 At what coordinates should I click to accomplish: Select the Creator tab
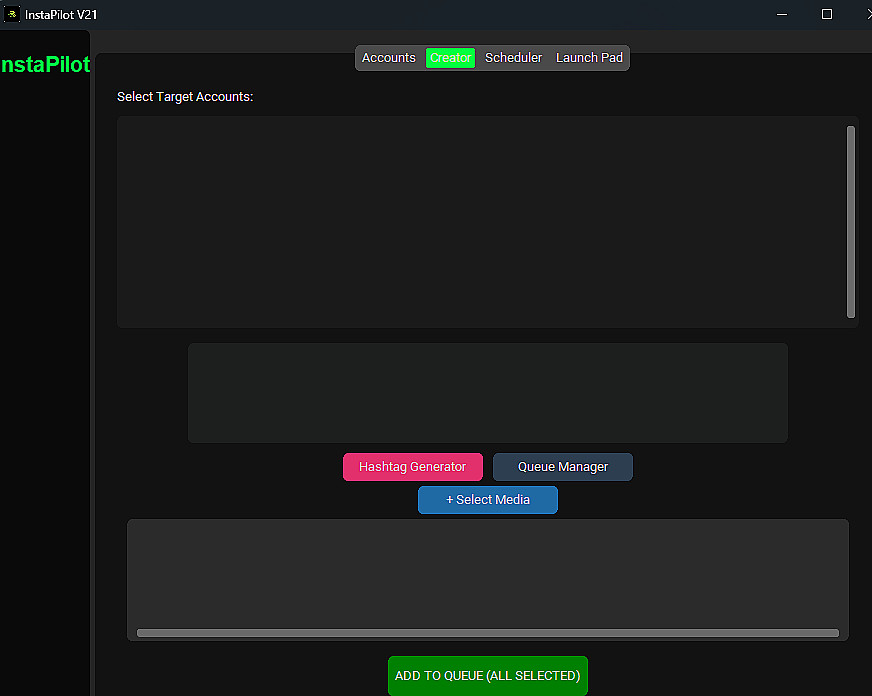[x=450, y=58]
